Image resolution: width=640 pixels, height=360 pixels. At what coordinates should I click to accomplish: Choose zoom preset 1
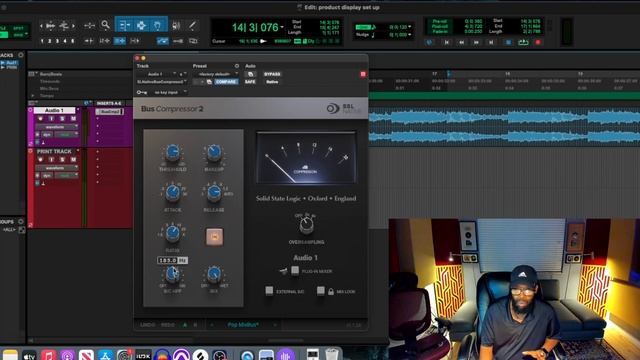click(42, 41)
